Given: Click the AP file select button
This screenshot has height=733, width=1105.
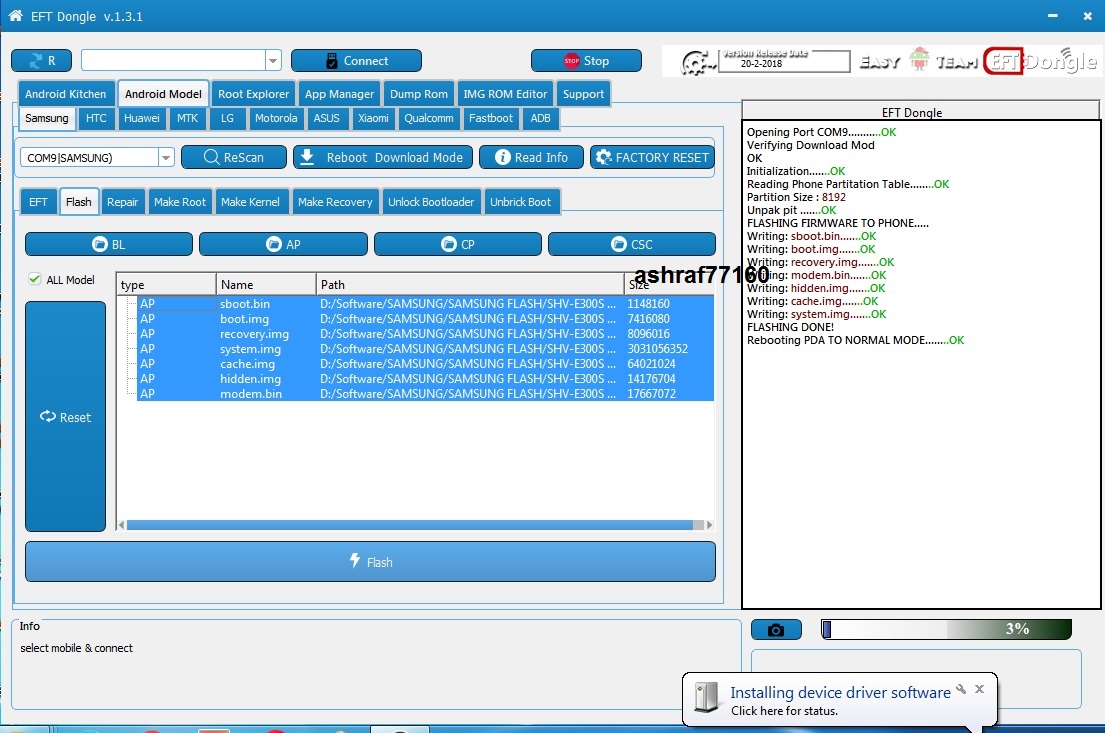Looking at the screenshot, I should [283, 244].
